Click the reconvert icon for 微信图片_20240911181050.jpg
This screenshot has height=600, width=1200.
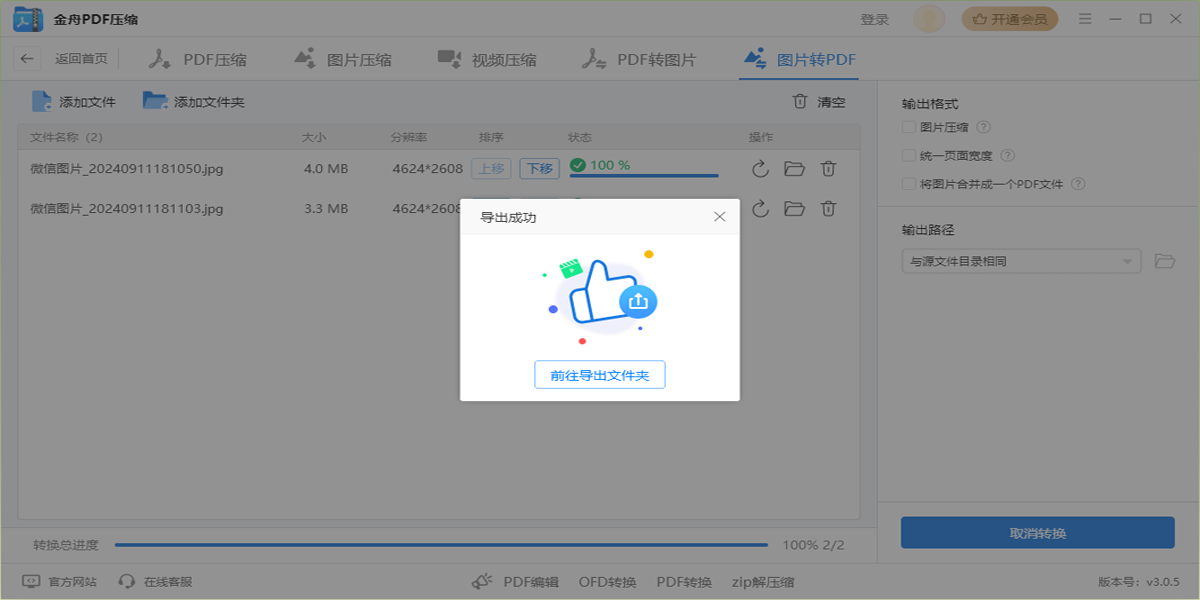point(760,168)
